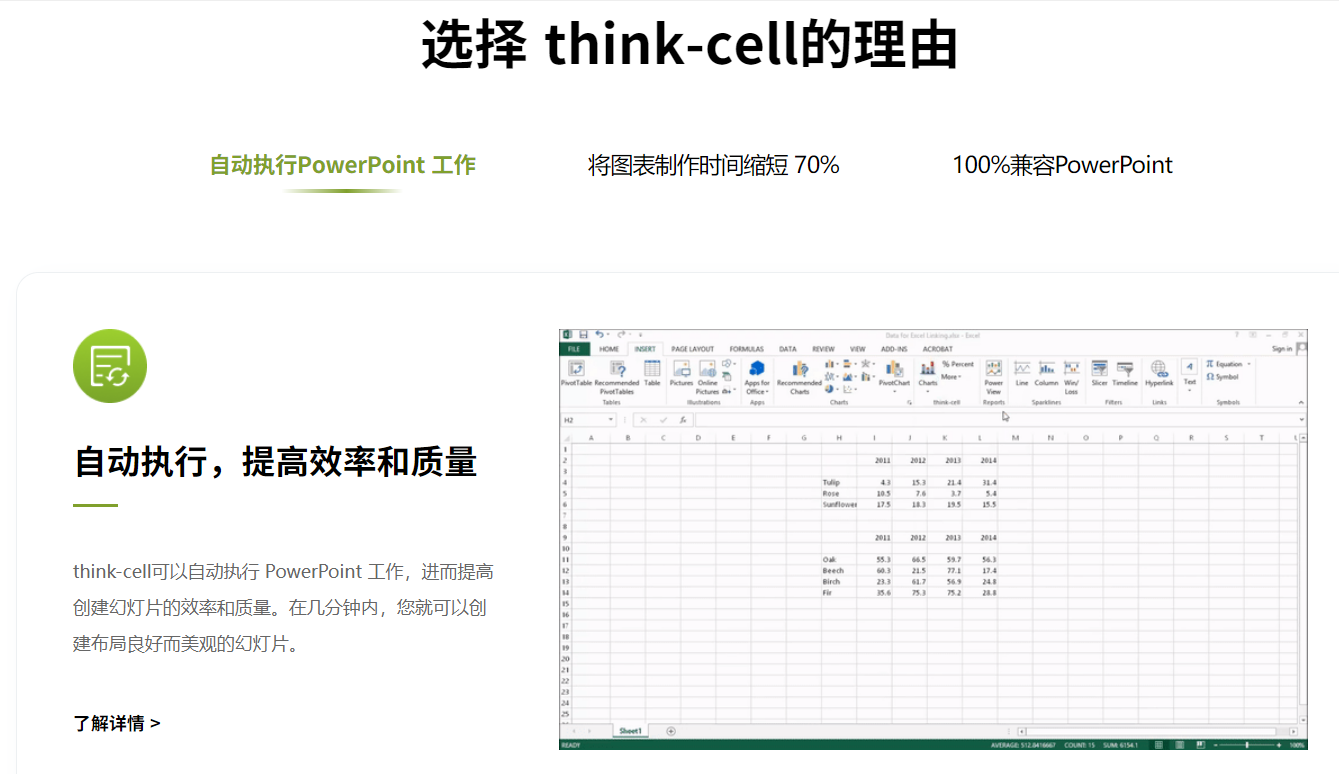Switch to the HOME ribbon tab

click(x=609, y=349)
